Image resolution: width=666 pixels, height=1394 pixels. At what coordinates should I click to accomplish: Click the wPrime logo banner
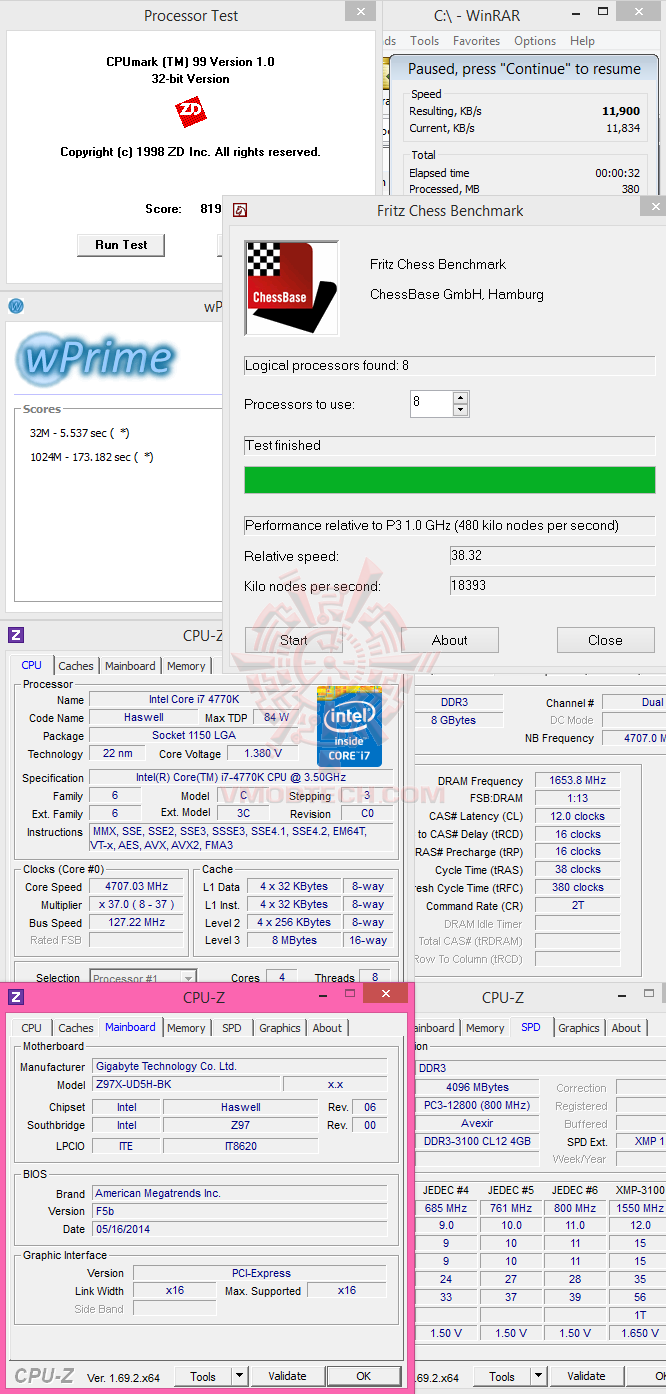(x=98, y=357)
